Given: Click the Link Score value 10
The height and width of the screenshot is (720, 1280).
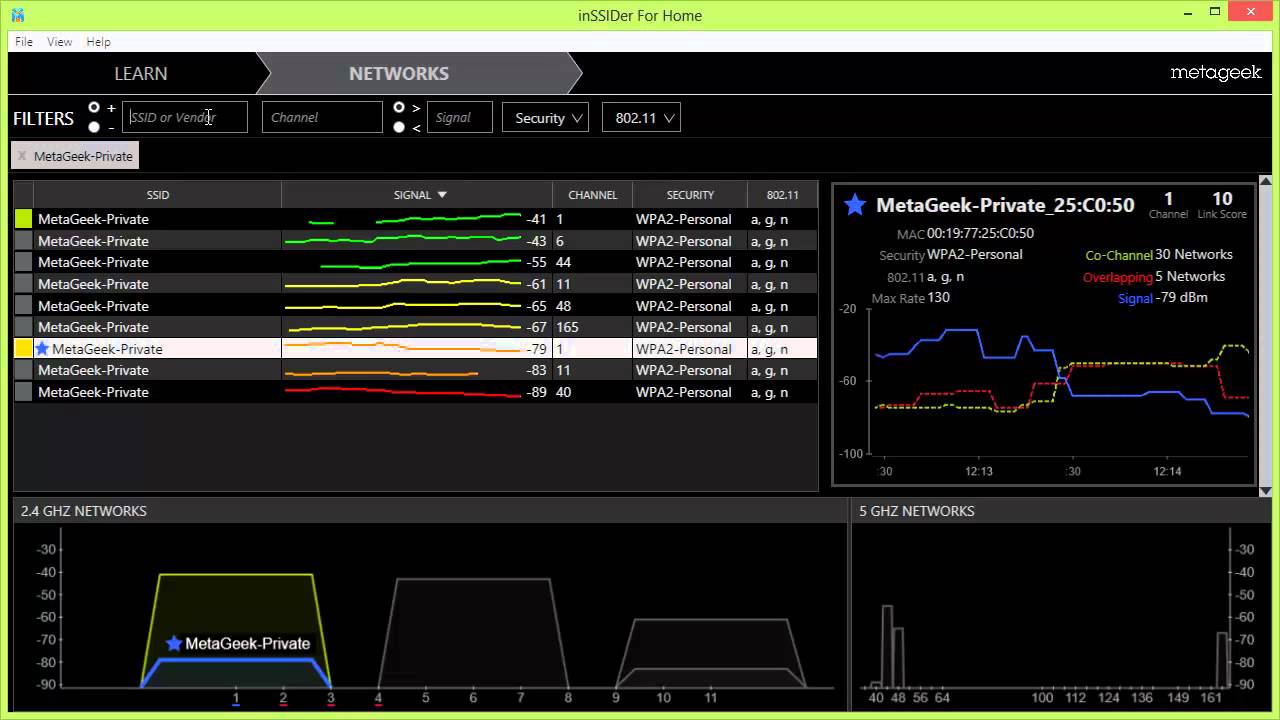Looking at the screenshot, I should (1222, 199).
